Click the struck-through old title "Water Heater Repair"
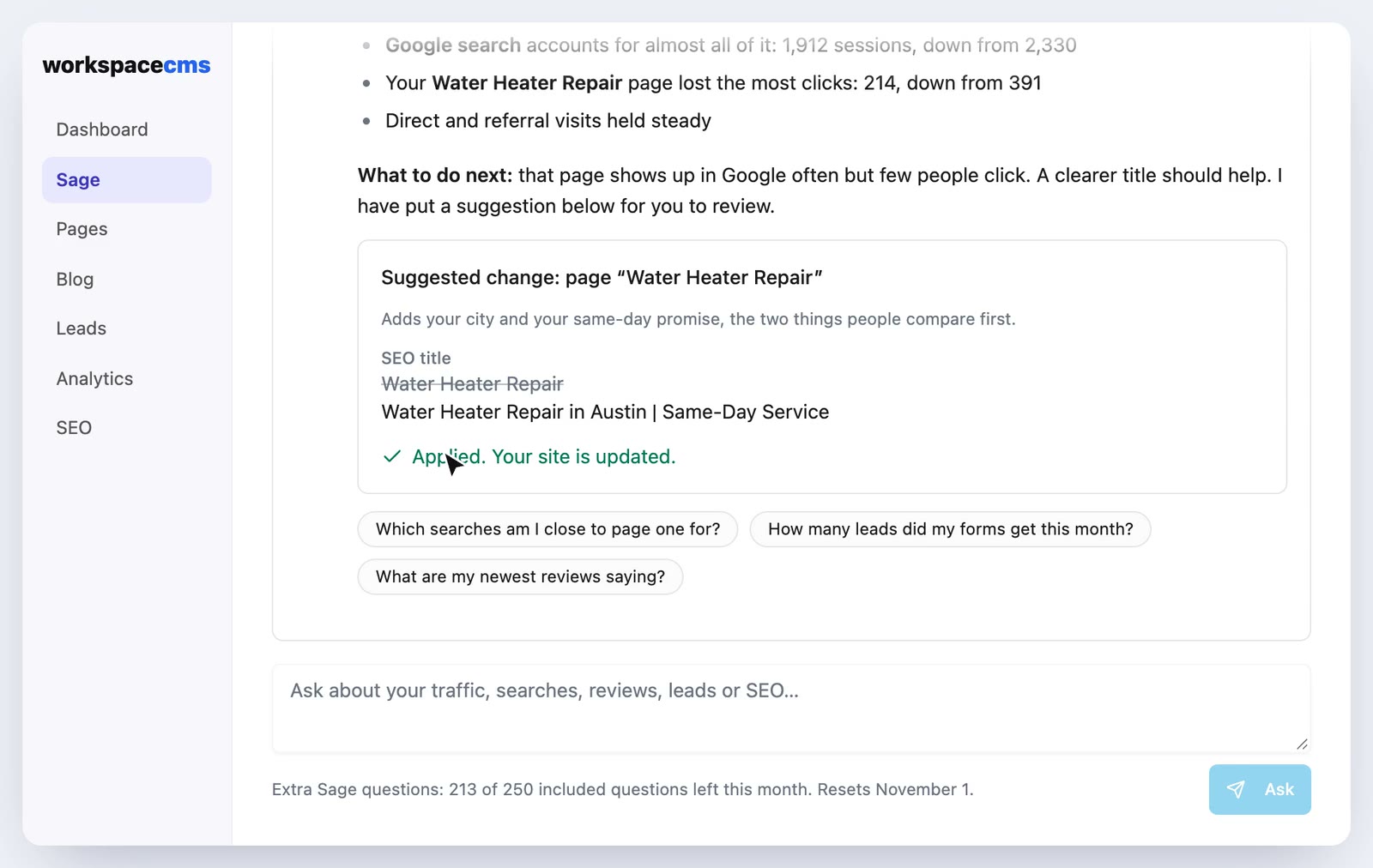This screenshot has width=1373, height=868. [x=472, y=383]
